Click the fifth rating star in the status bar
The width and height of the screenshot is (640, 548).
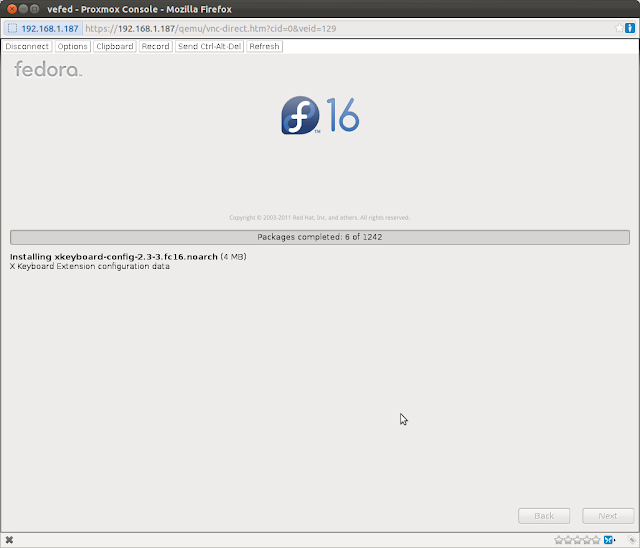596,540
